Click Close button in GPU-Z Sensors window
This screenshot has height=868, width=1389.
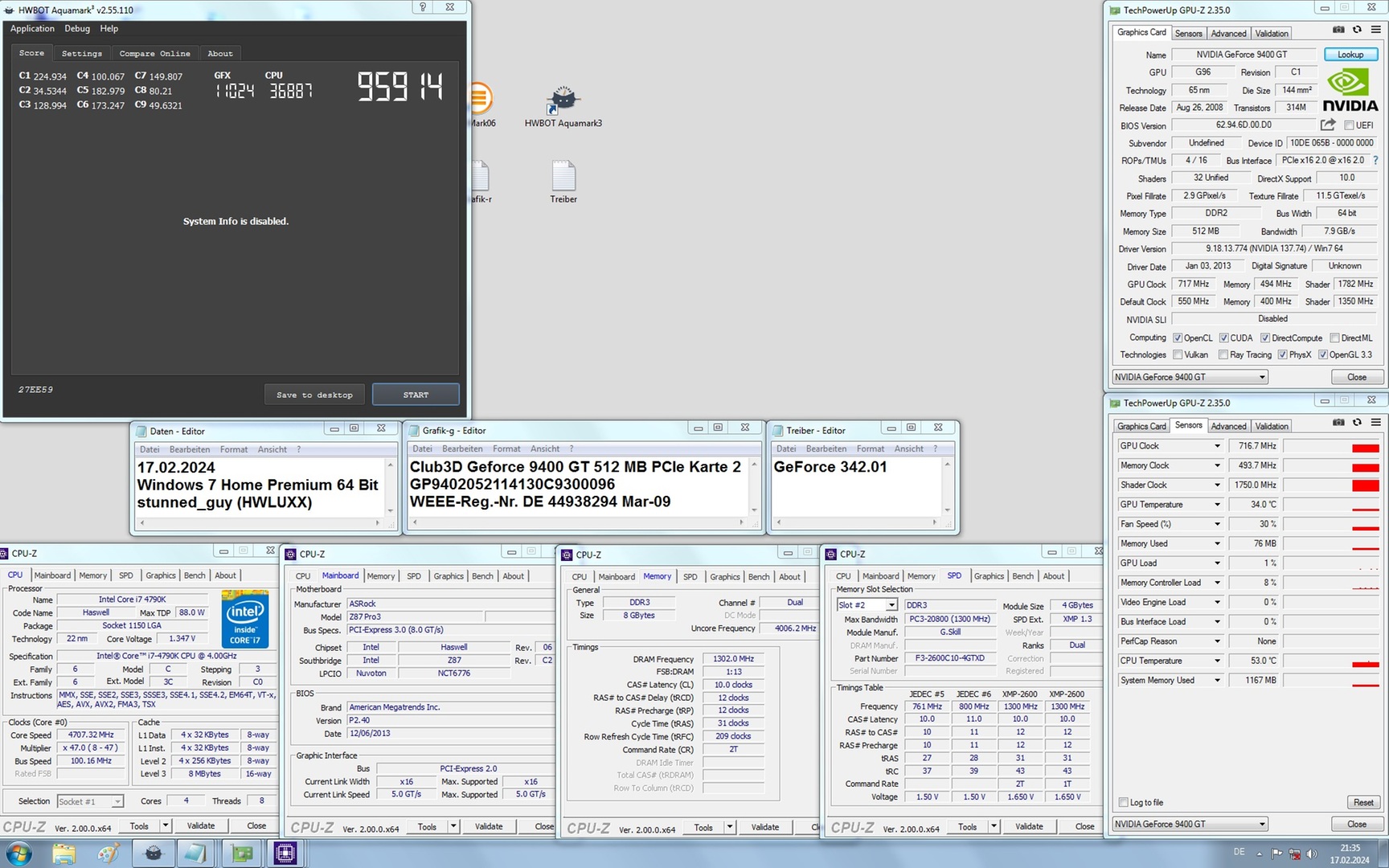pos(1357,824)
